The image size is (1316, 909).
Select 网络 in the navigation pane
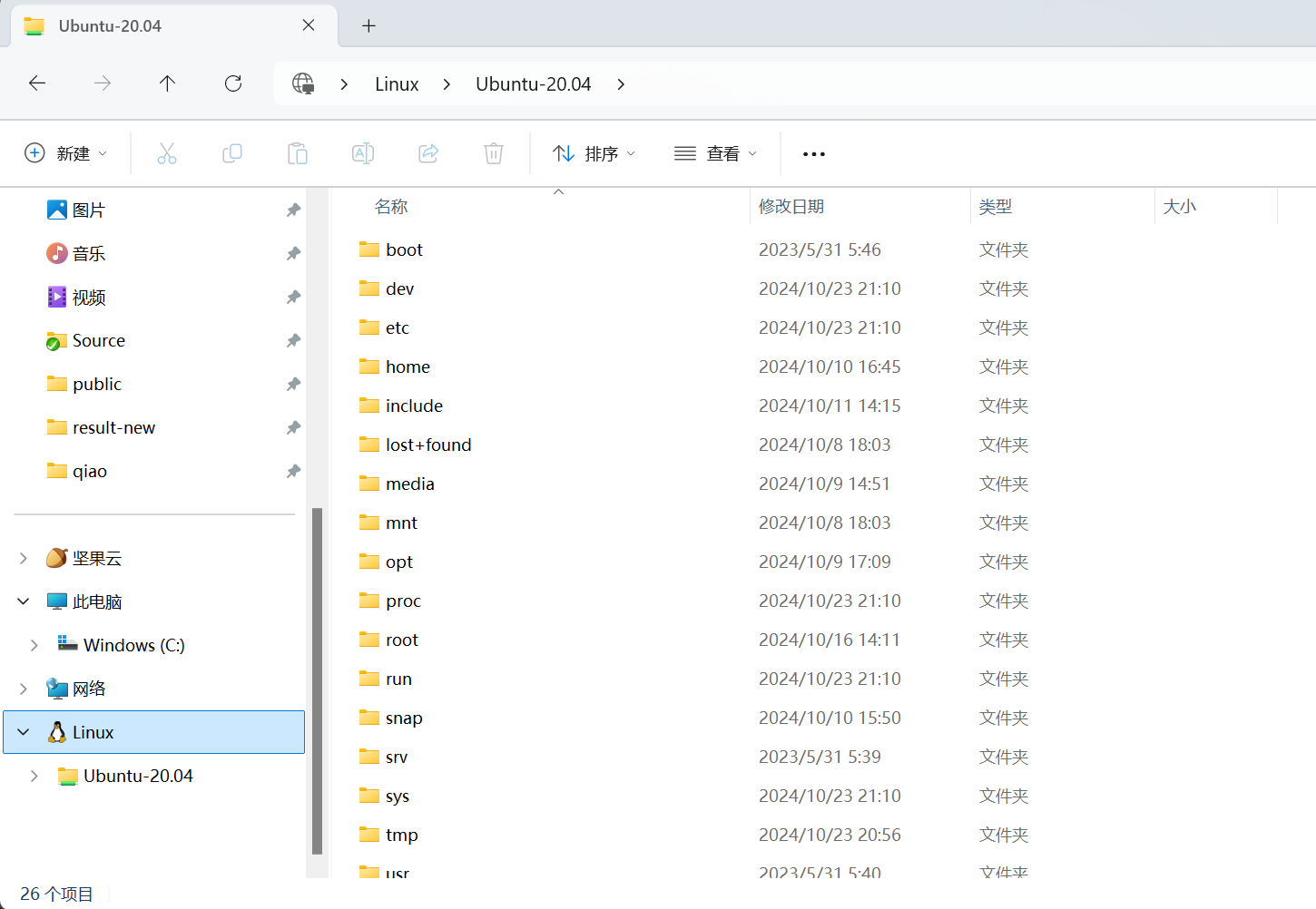[87, 688]
